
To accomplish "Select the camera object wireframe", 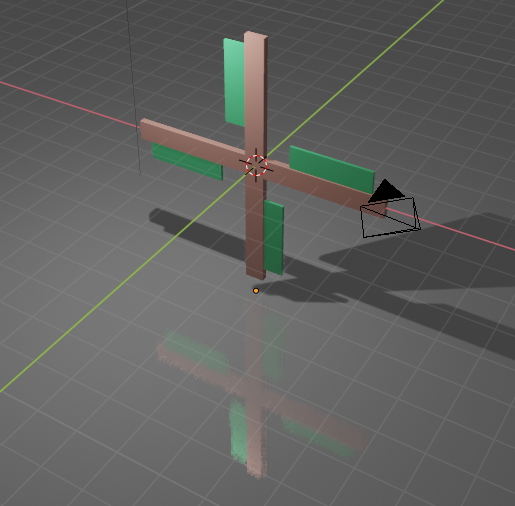I will 390,209.
